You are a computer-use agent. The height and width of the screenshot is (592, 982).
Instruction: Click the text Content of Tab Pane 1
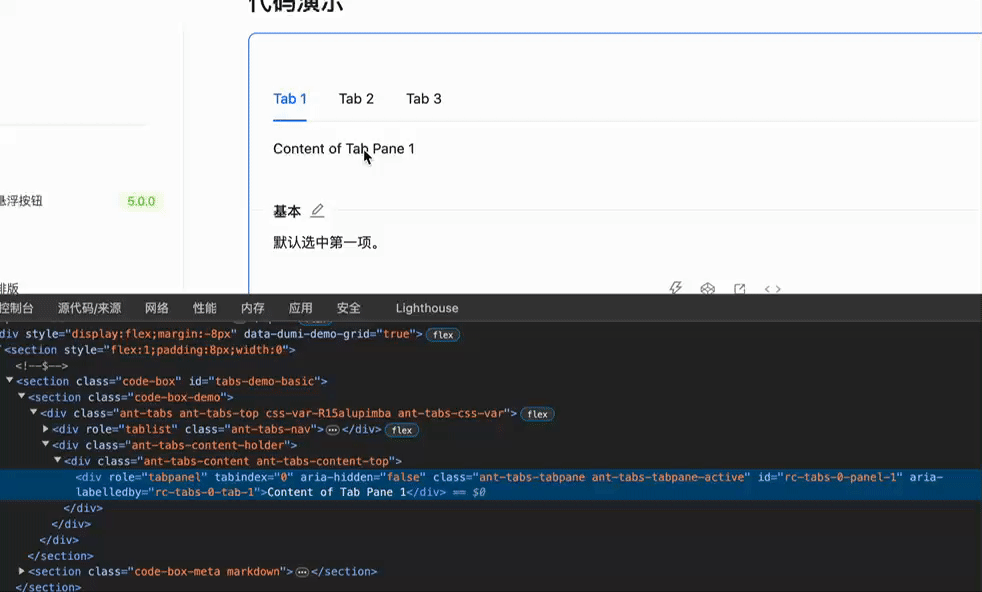pyautogui.click(x=344, y=148)
